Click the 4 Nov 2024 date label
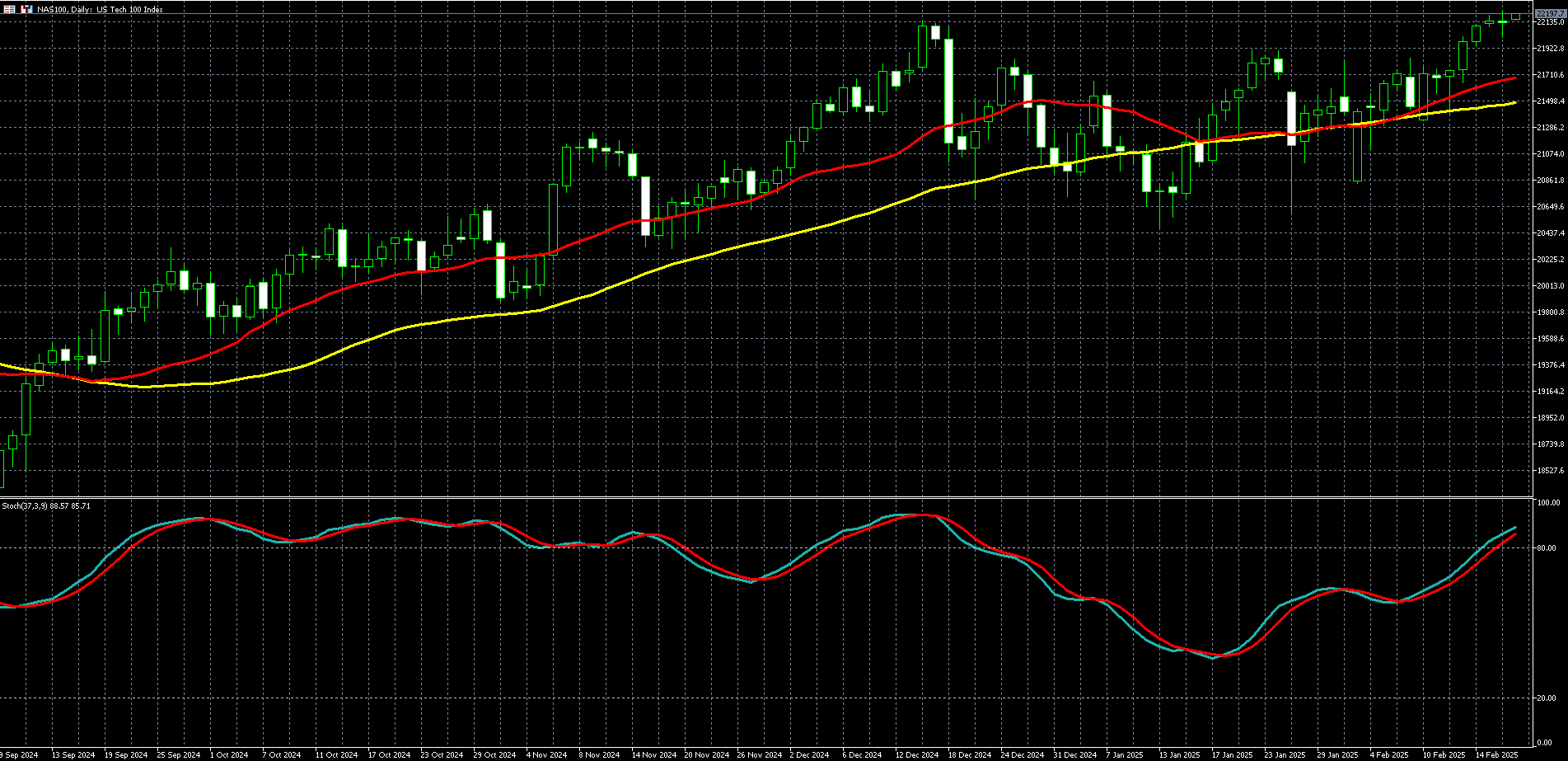This screenshot has width=1568, height=761. (546, 754)
